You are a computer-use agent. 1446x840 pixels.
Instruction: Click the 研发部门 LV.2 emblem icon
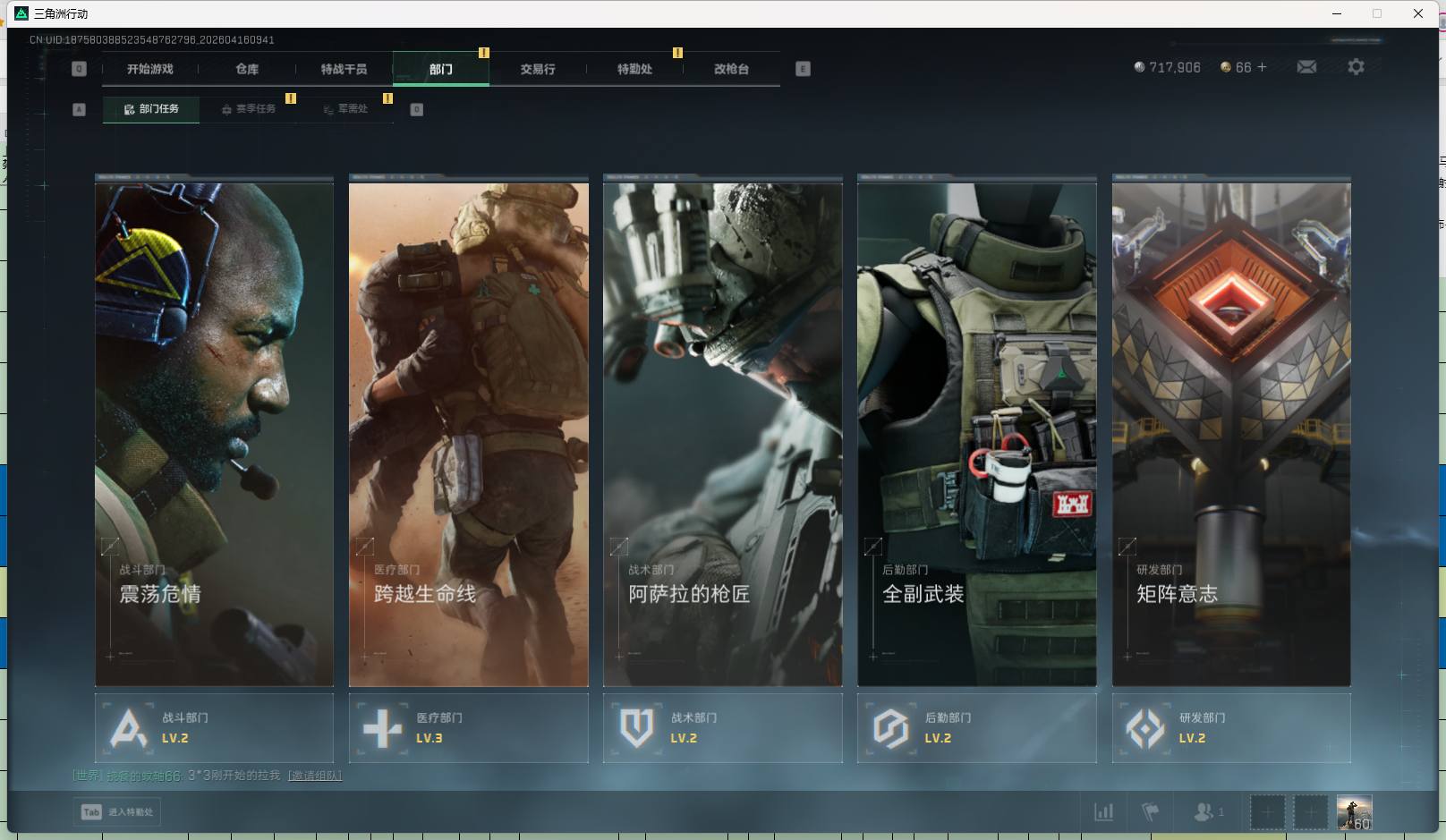click(x=1145, y=728)
